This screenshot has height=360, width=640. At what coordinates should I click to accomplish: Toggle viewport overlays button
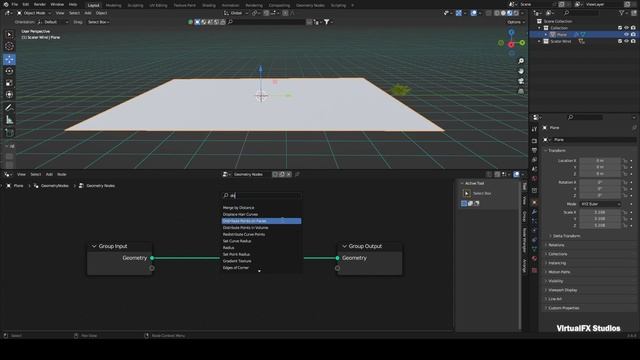click(473, 13)
